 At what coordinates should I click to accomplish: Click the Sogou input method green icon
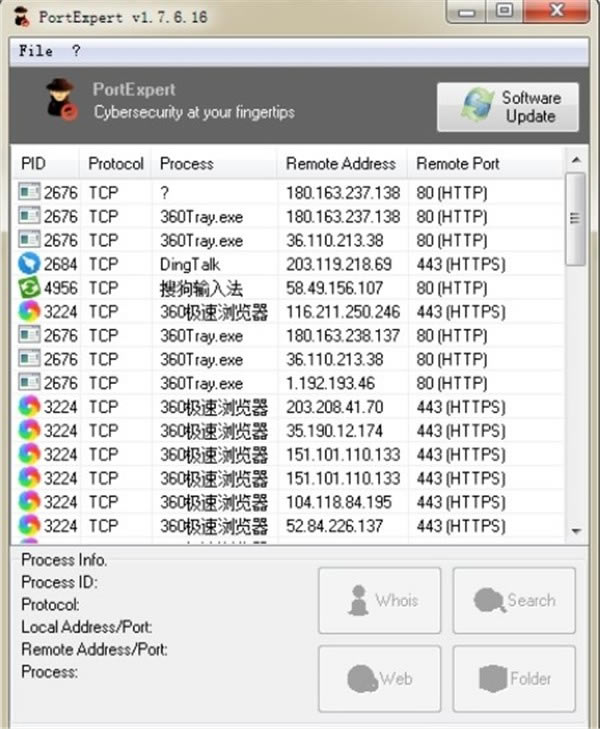point(29,287)
